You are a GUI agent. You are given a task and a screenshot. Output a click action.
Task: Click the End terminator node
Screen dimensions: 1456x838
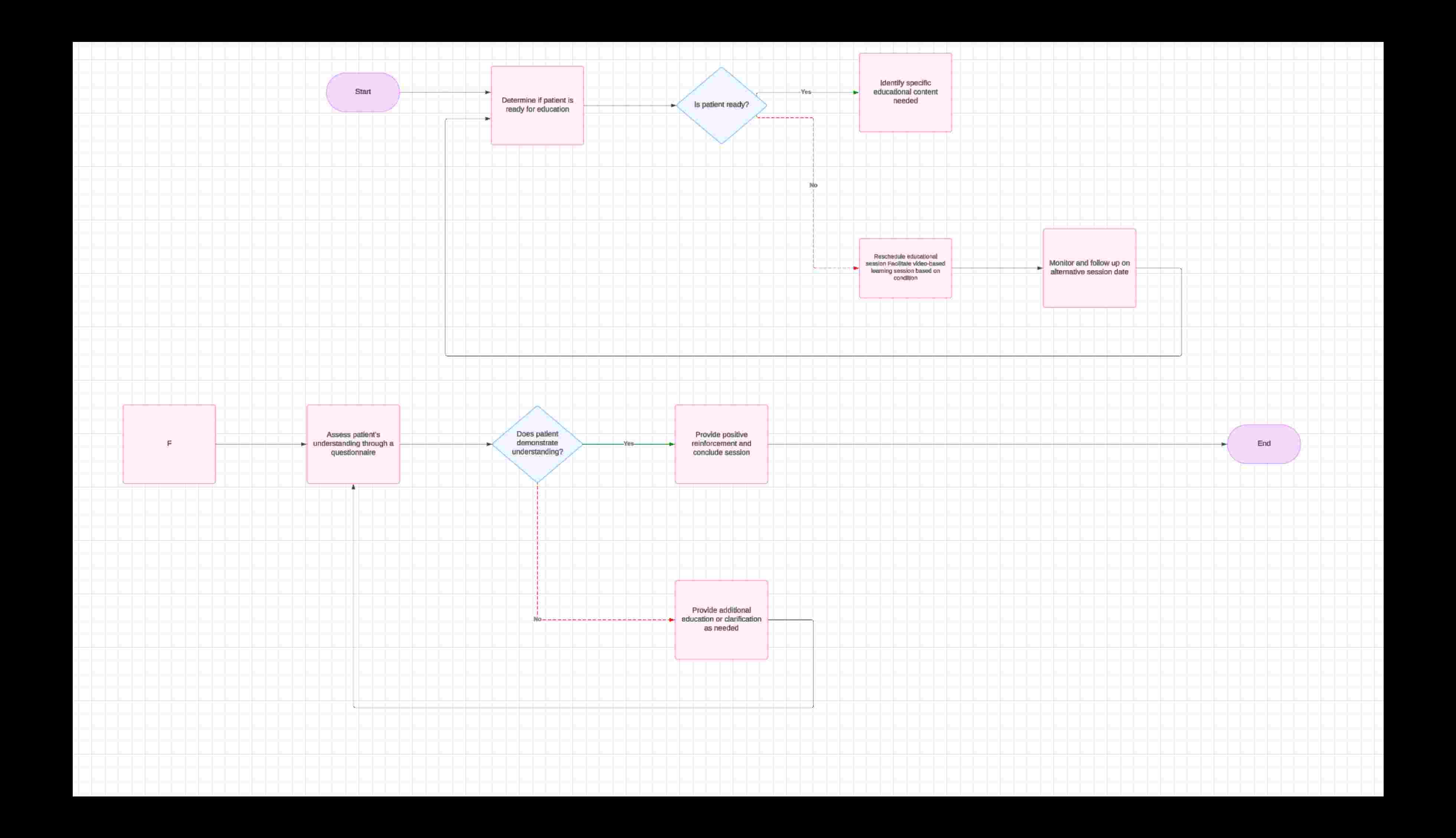pyautogui.click(x=1263, y=443)
